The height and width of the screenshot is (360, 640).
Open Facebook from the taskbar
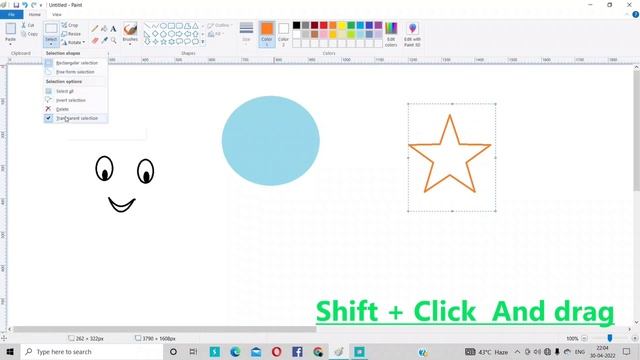pos(297,352)
